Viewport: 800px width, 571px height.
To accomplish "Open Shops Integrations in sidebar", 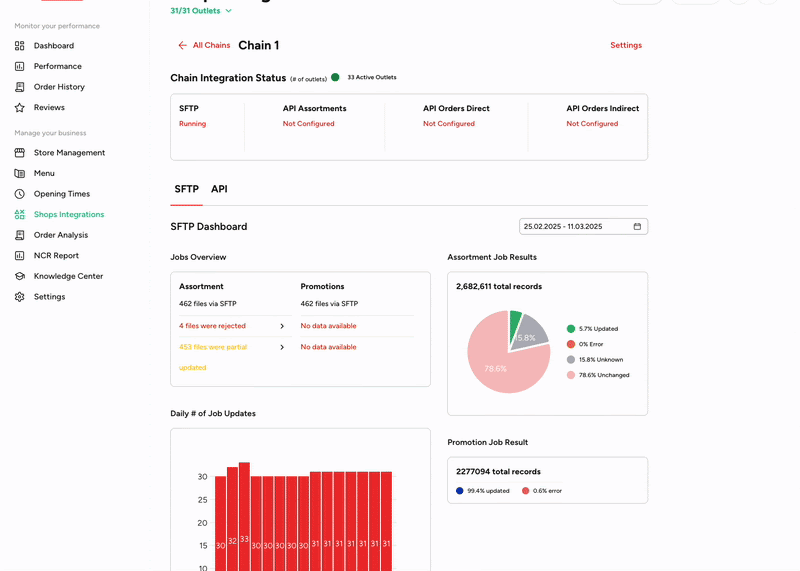I will [68, 215].
